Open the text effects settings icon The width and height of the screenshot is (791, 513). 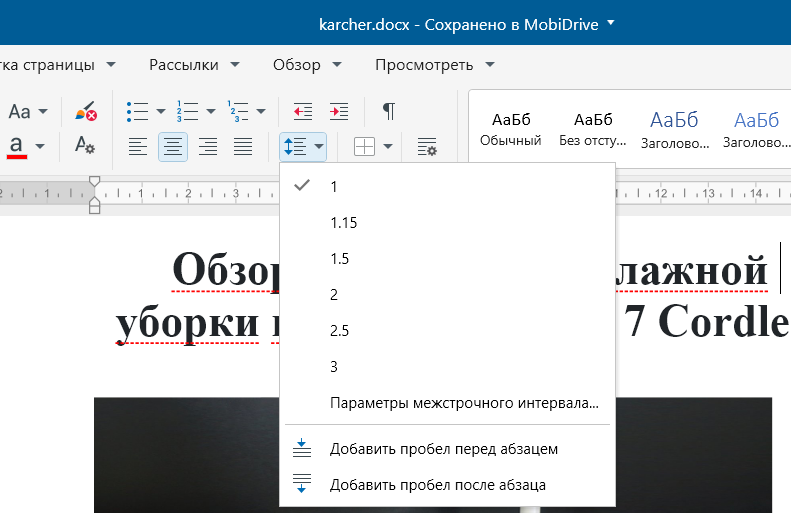click(x=85, y=145)
